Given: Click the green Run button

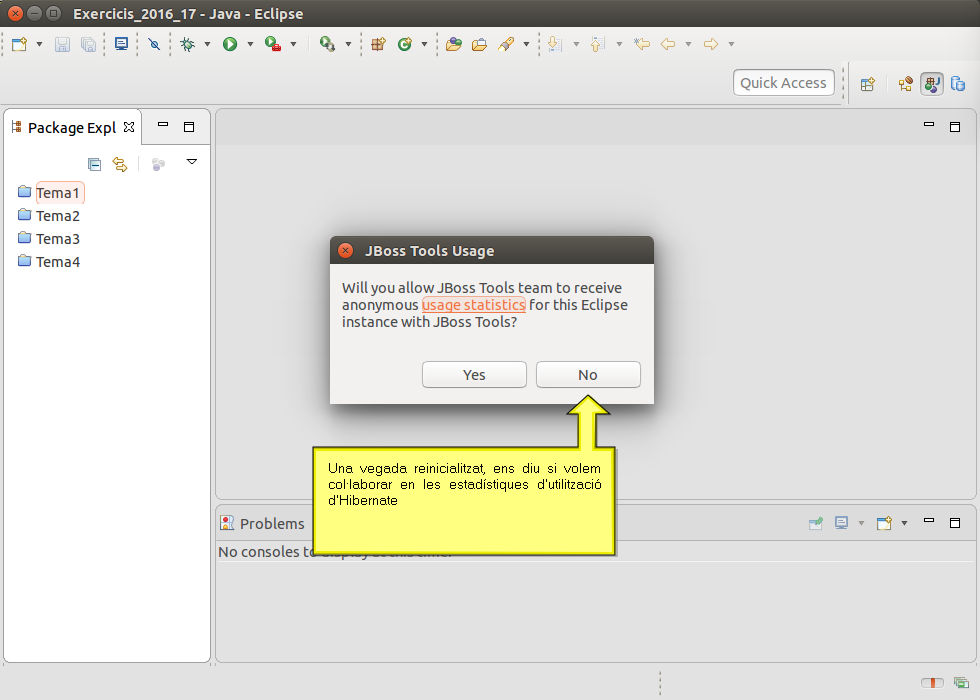Looking at the screenshot, I should click(230, 44).
